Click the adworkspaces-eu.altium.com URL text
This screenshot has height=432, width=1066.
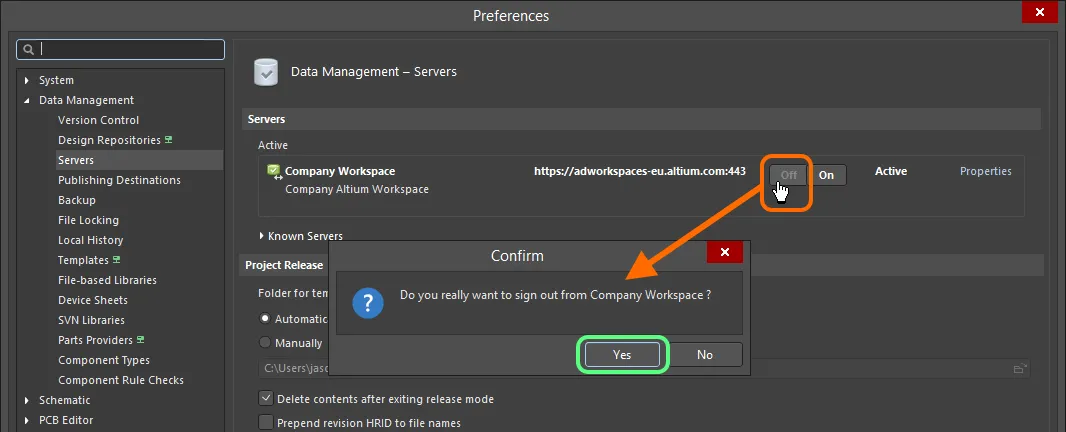click(640, 171)
